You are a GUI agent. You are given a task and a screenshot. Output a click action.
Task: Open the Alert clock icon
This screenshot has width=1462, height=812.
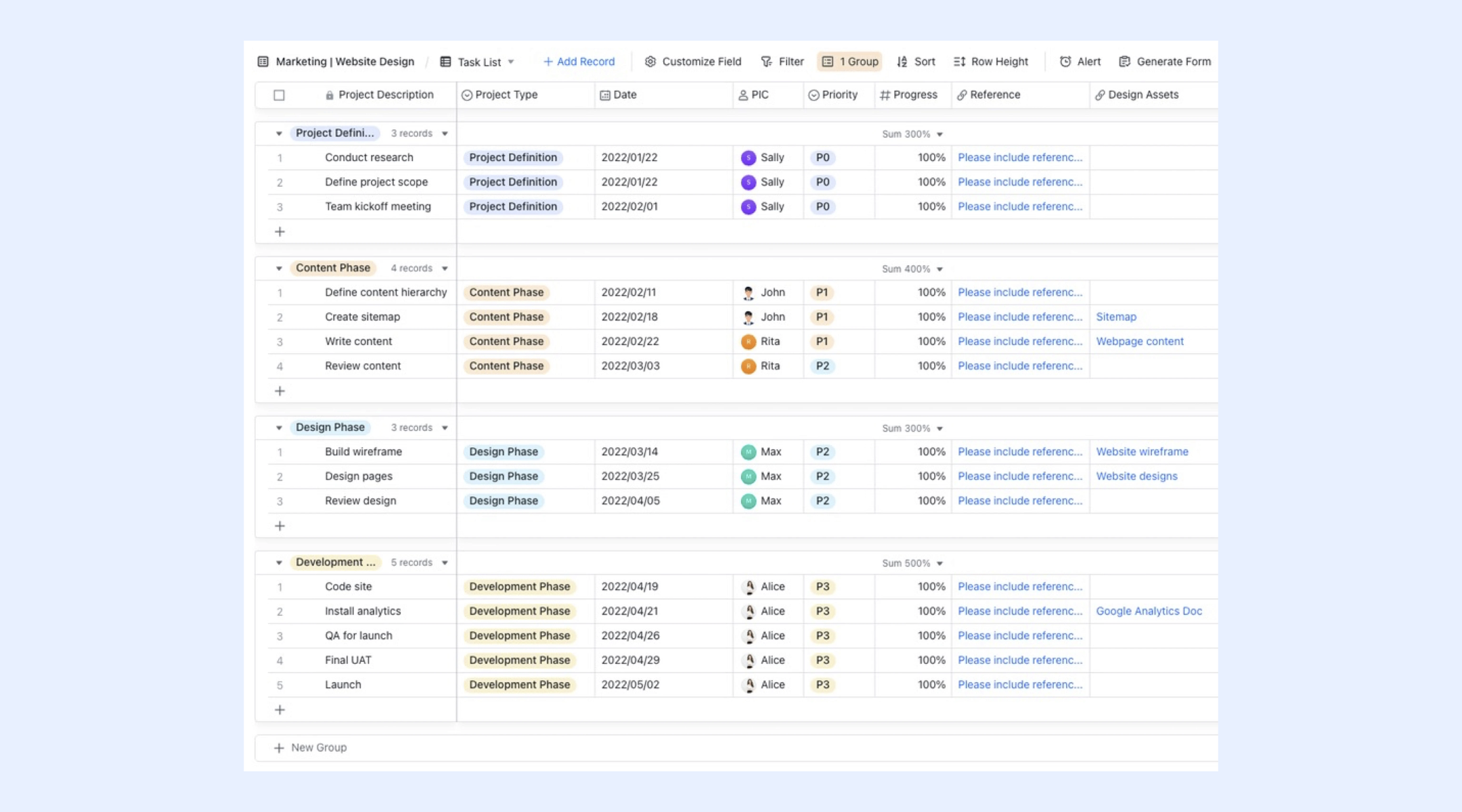(x=1065, y=62)
